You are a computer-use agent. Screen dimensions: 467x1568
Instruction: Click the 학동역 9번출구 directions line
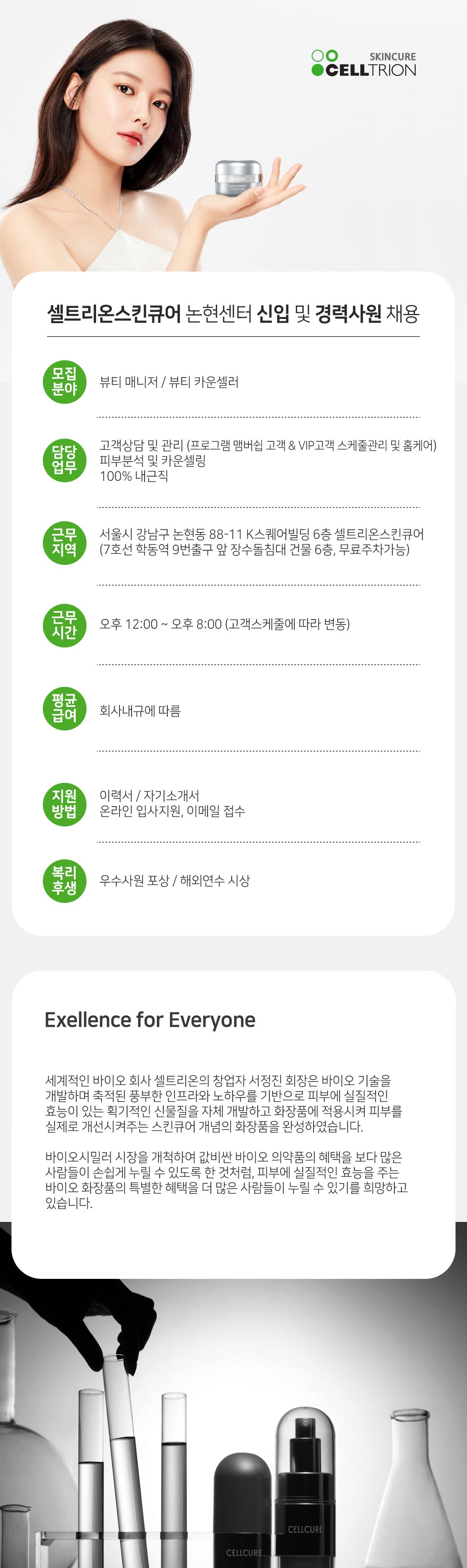[x=255, y=550]
